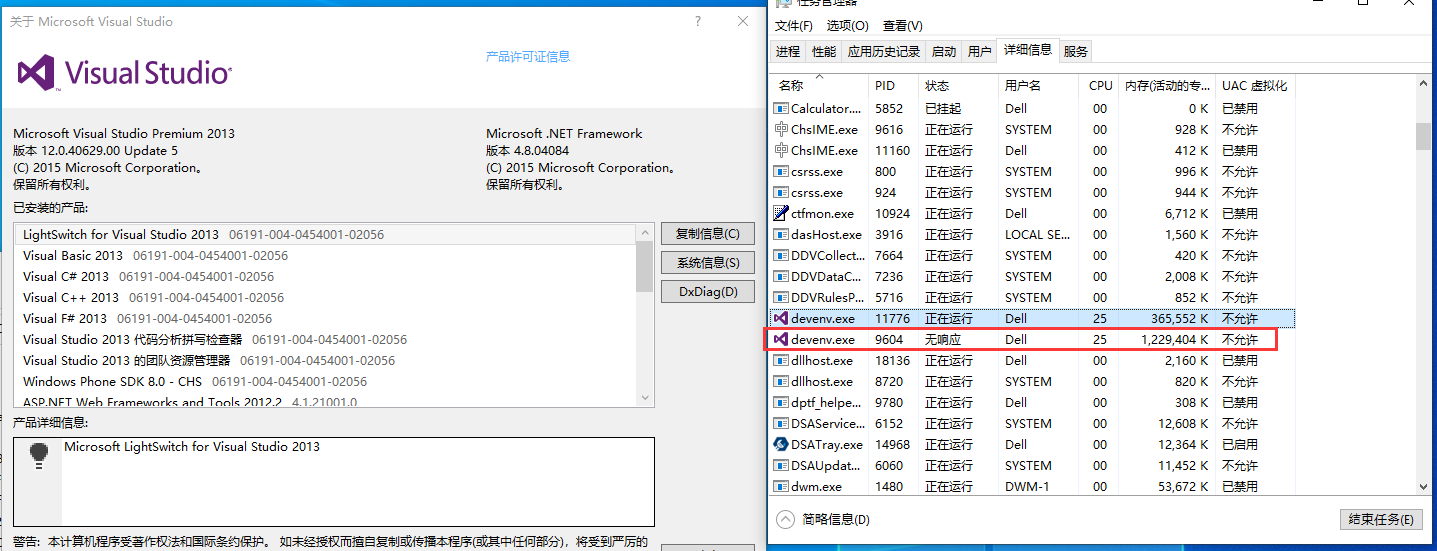Viewport: 1437px width, 551px height.
Task: Switch to the 应用历史记录 tab
Action: (883, 51)
